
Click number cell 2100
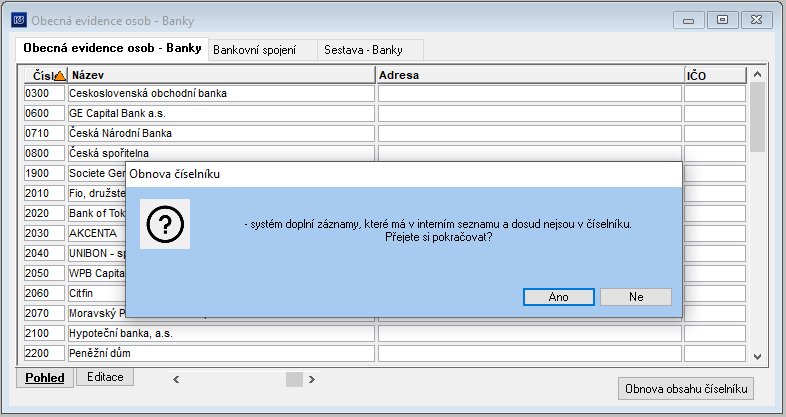(x=44, y=333)
